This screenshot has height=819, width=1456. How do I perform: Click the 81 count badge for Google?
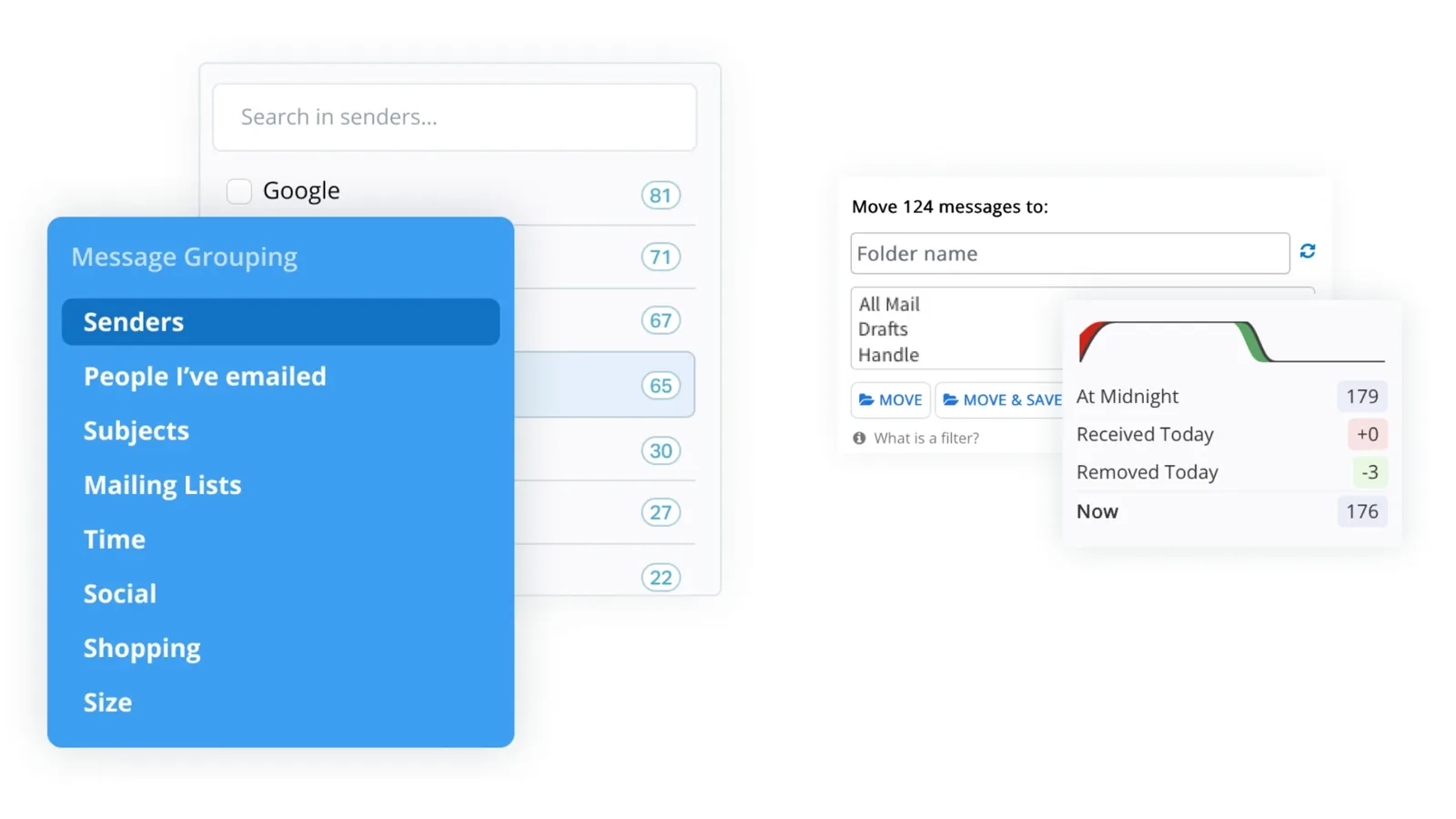click(x=661, y=195)
